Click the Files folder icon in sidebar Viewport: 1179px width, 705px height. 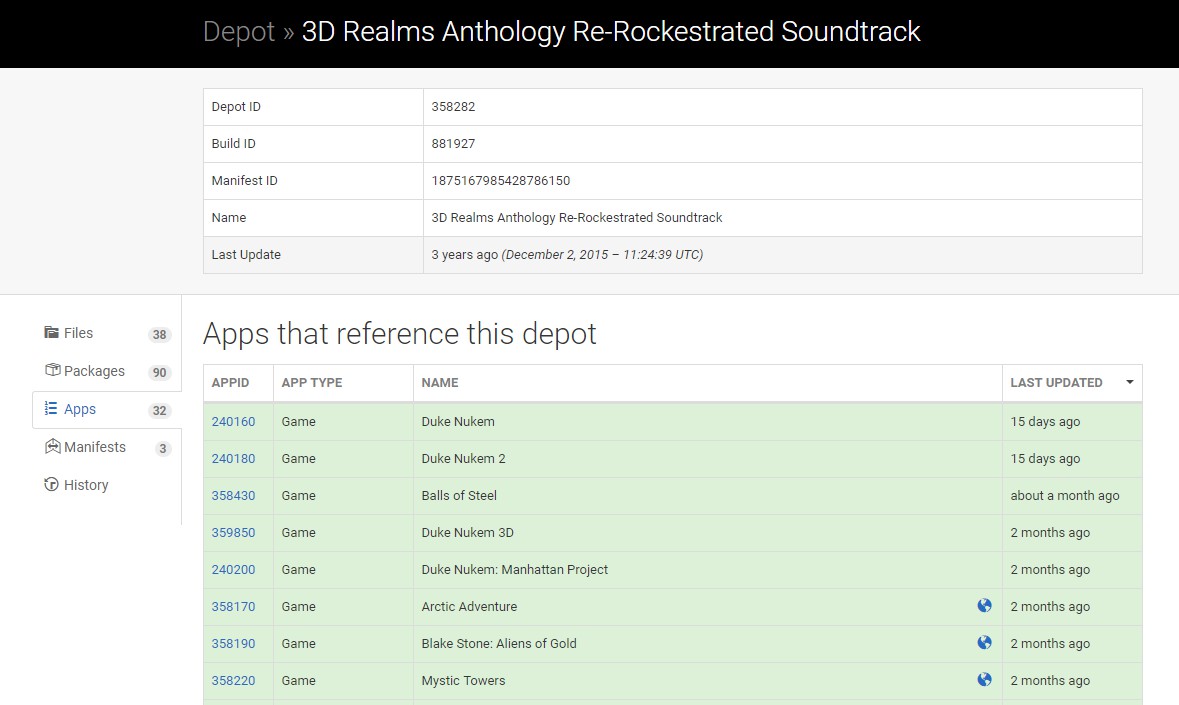52,333
